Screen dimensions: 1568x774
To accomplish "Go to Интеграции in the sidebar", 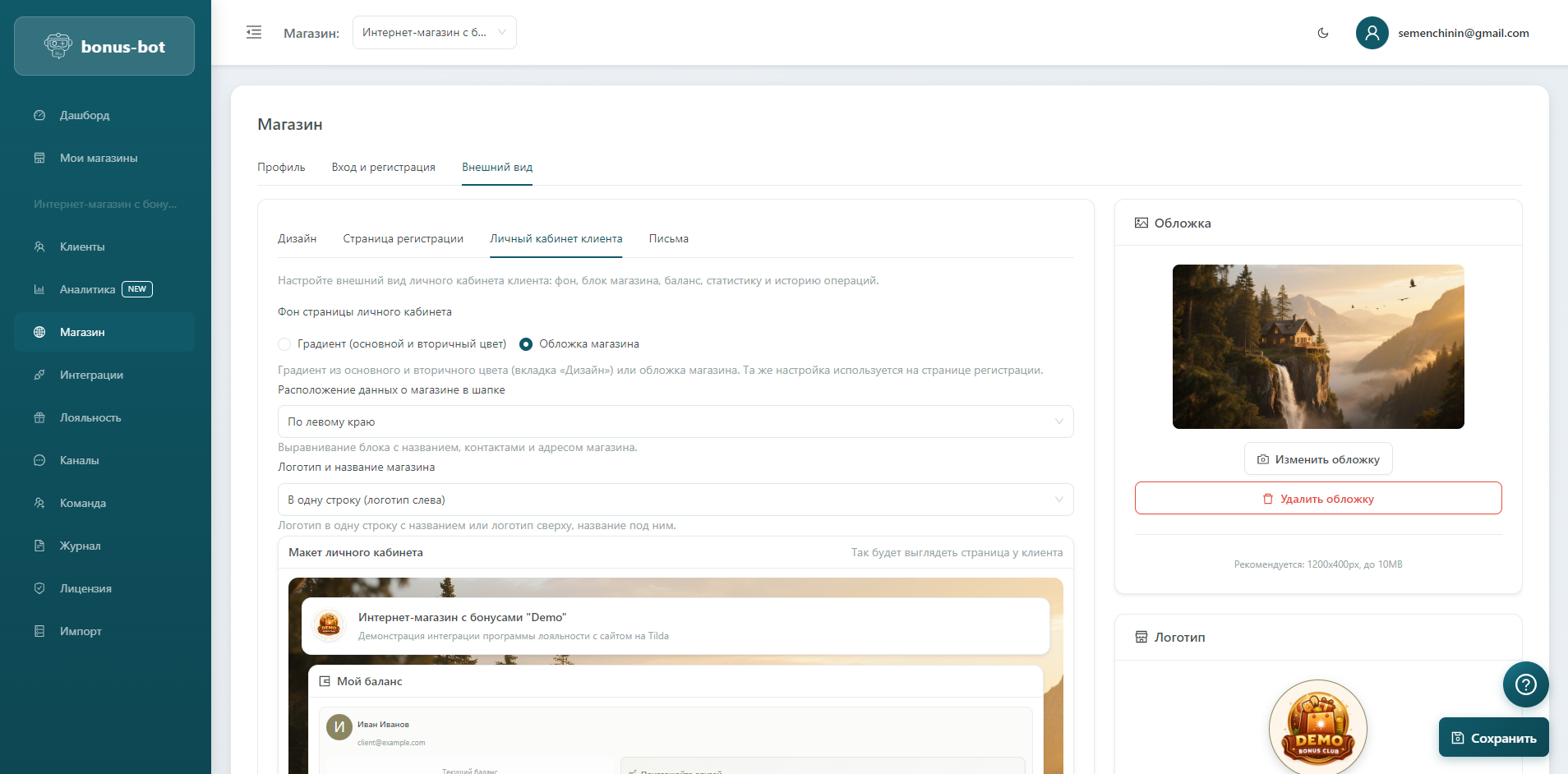I will tap(91, 375).
